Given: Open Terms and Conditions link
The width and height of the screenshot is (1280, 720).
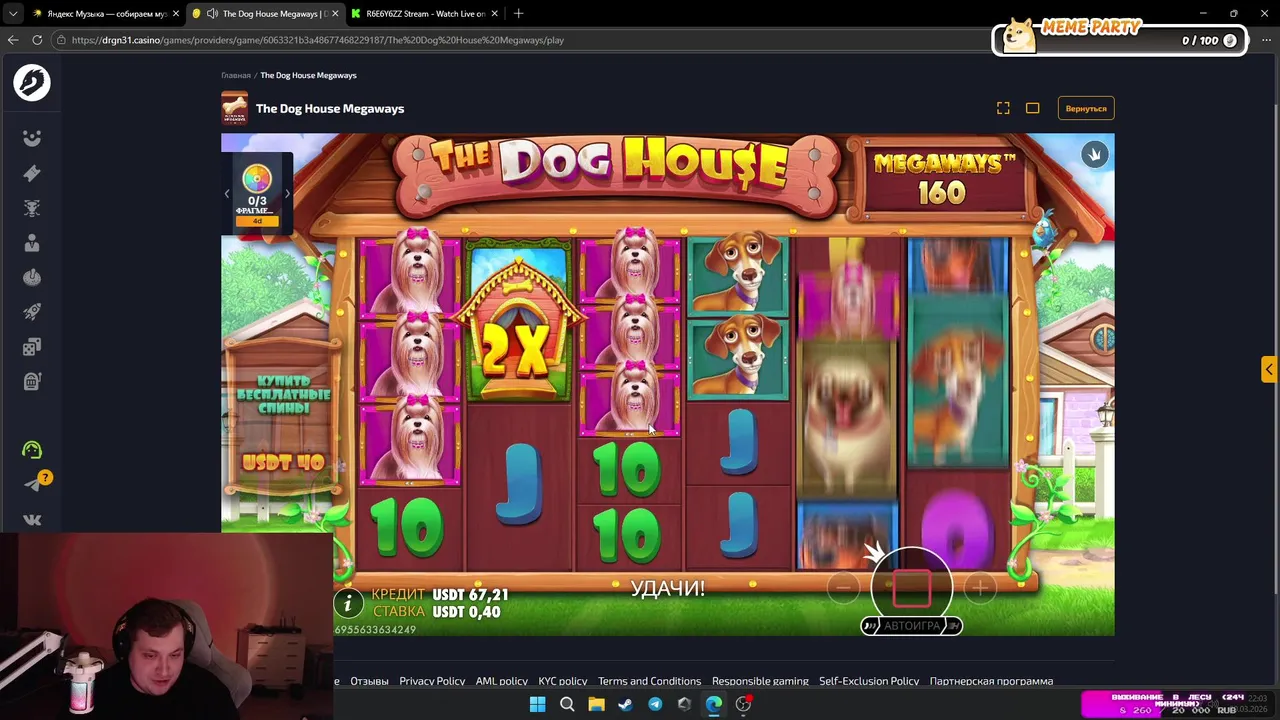Looking at the screenshot, I should click(x=649, y=681).
